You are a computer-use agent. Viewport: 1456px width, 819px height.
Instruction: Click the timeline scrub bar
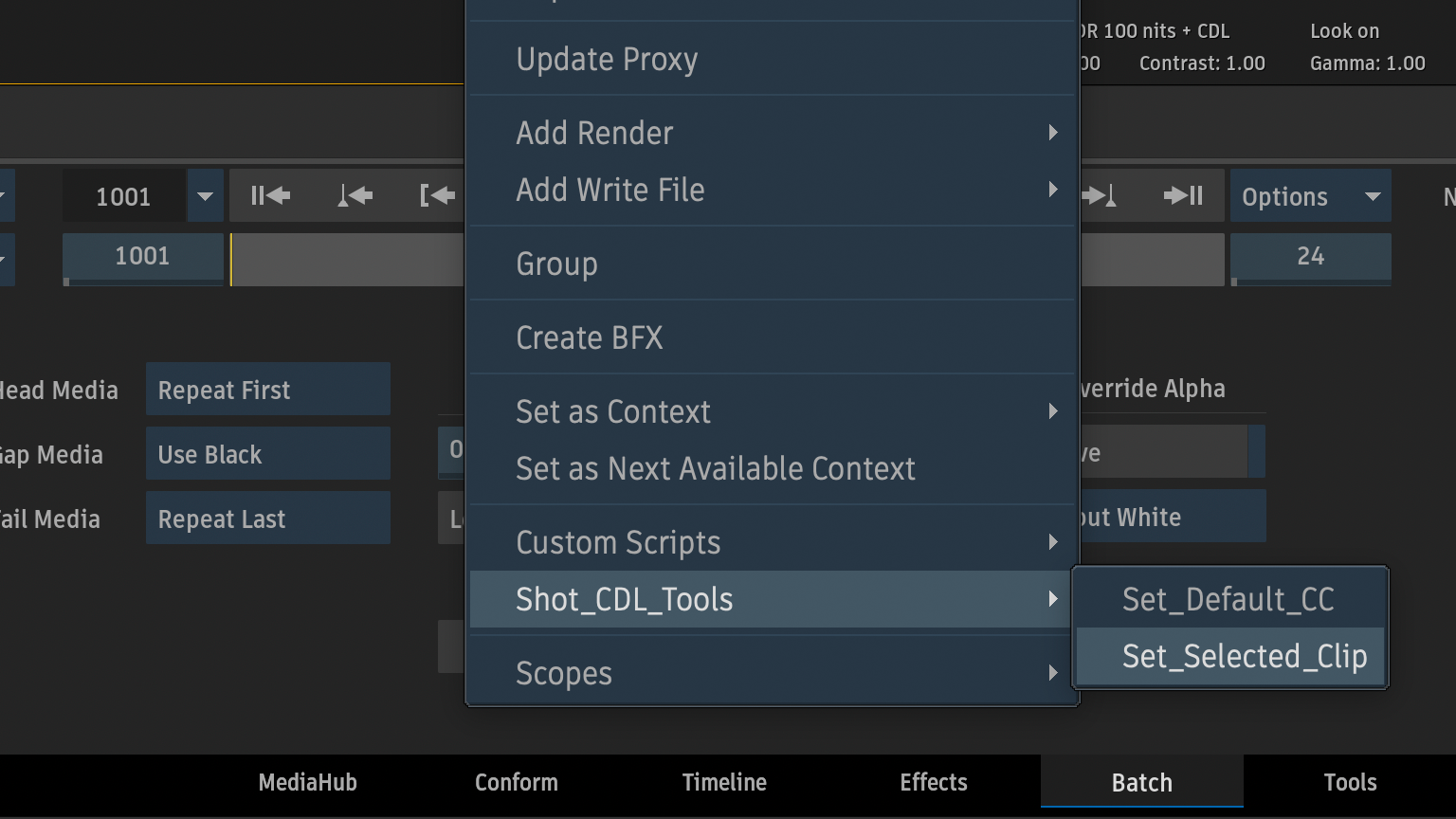[x=347, y=259]
